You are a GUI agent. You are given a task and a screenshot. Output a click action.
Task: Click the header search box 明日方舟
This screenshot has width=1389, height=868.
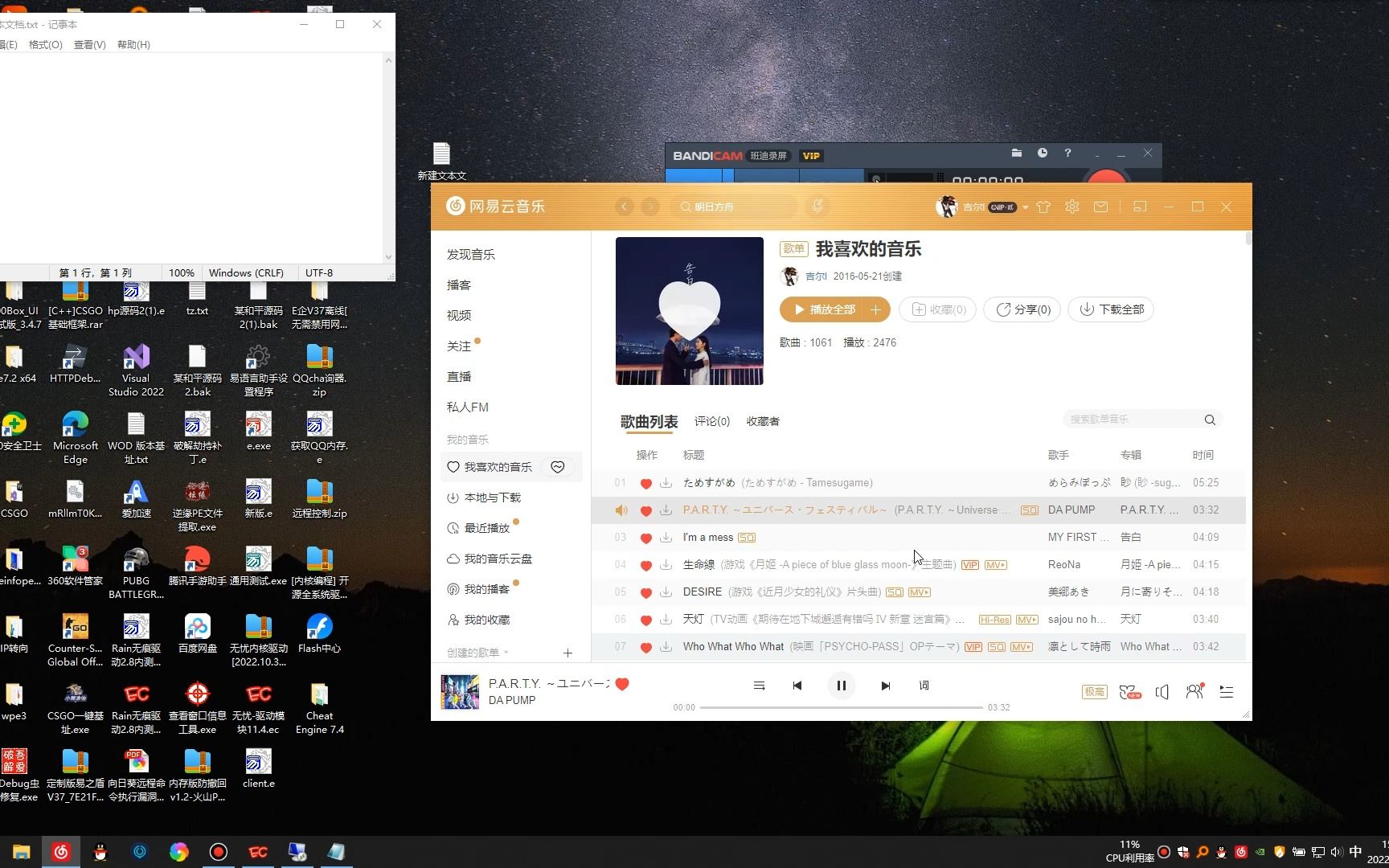(735, 207)
